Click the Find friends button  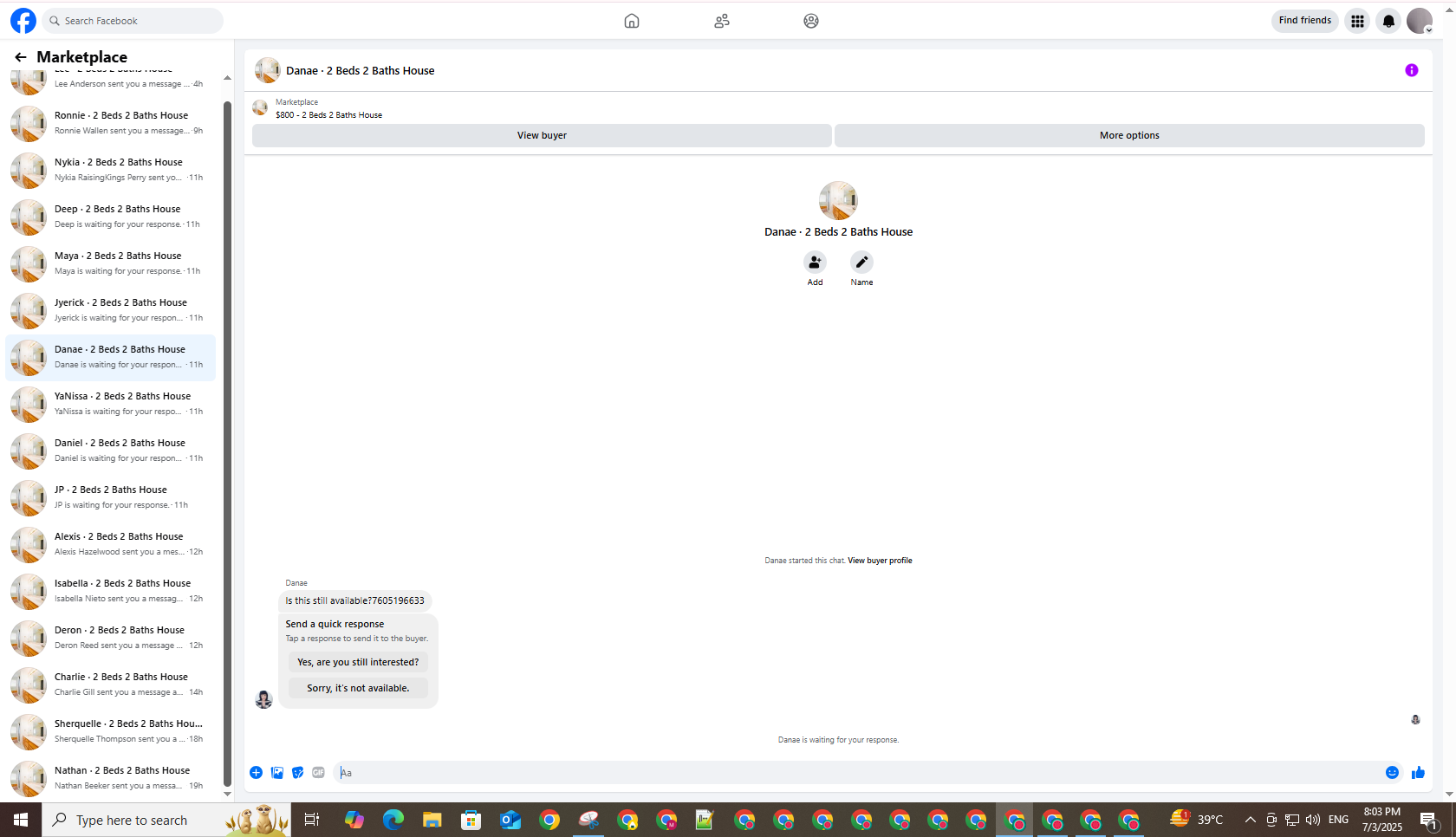click(1304, 21)
